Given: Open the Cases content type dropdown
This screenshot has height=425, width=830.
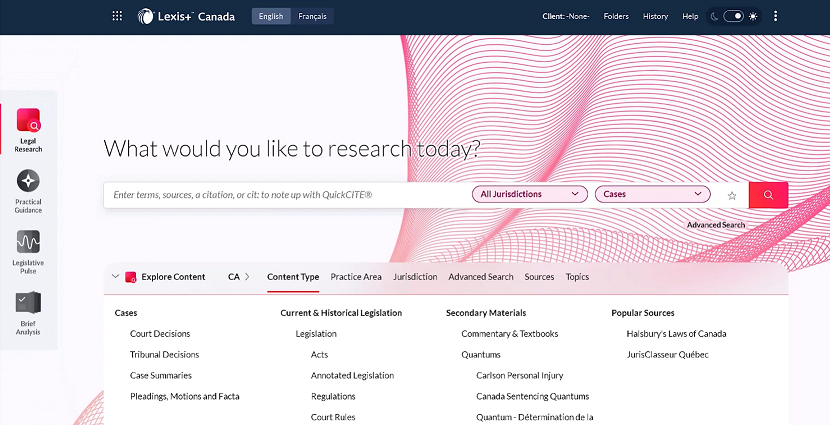Looking at the screenshot, I should coord(653,194).
